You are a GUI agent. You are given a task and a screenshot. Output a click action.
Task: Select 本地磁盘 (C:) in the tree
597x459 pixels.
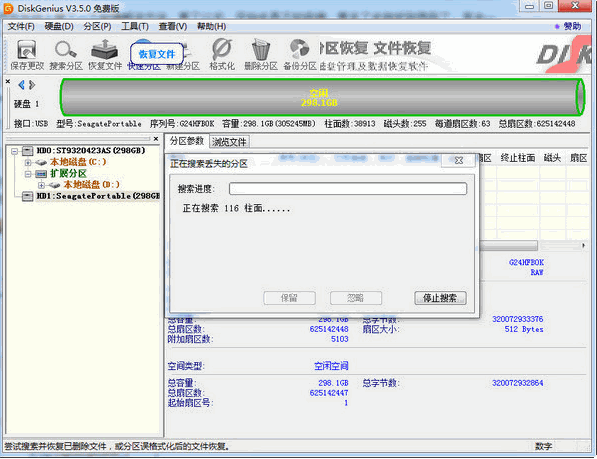click(78, 162)
